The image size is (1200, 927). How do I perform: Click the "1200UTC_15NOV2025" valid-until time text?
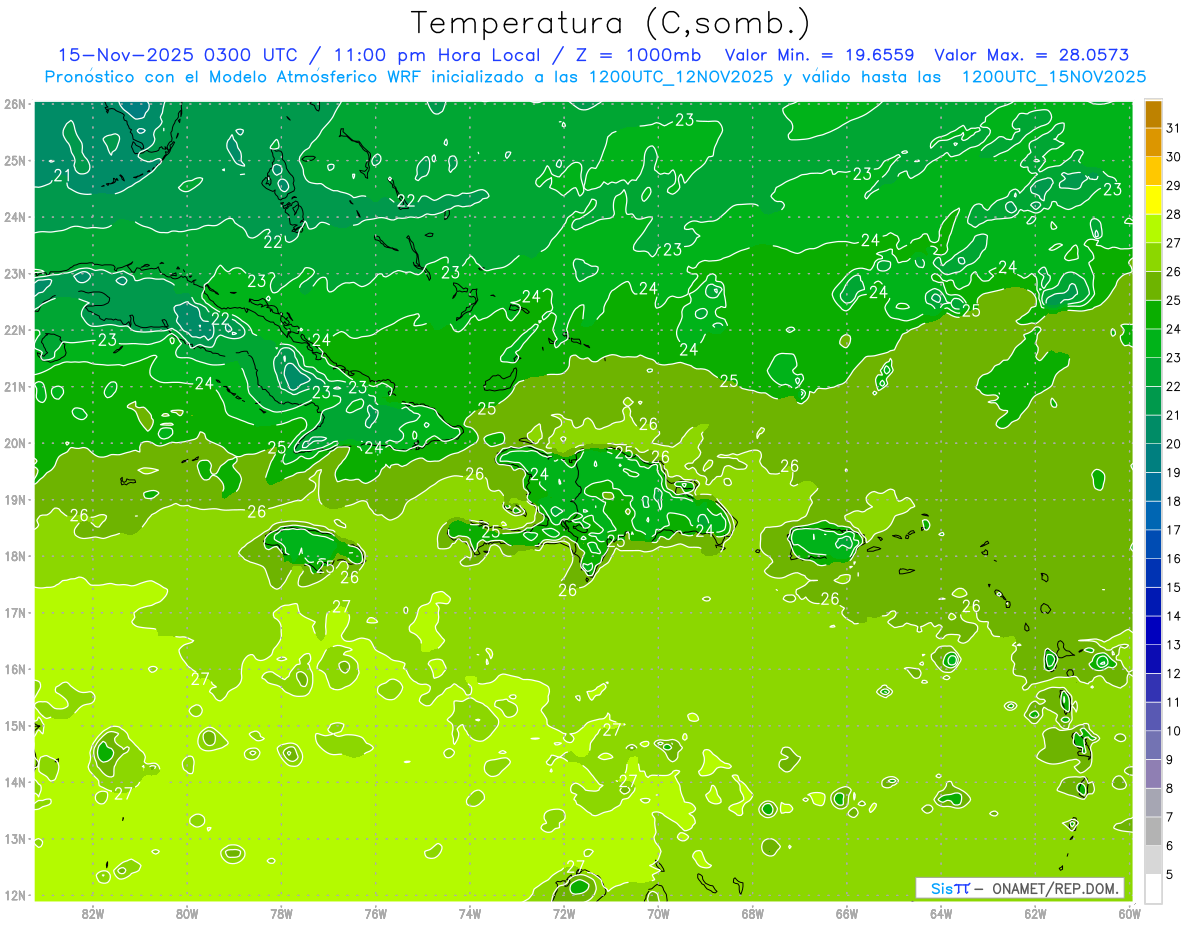1054,77
